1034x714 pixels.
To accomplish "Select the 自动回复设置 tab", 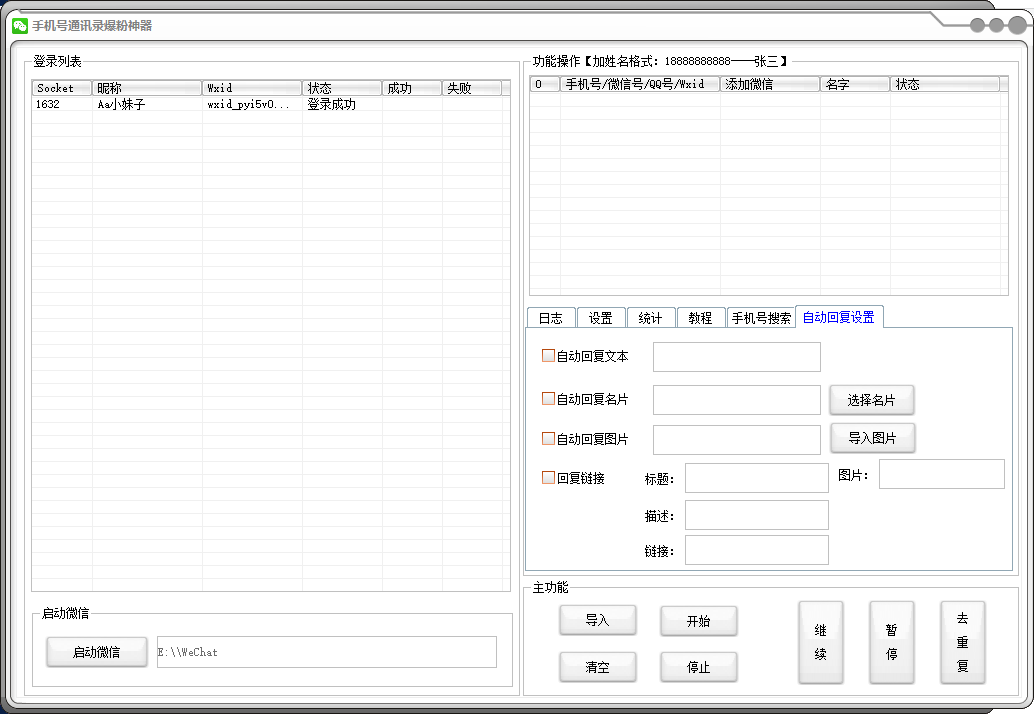I will (x=840, y=317).
